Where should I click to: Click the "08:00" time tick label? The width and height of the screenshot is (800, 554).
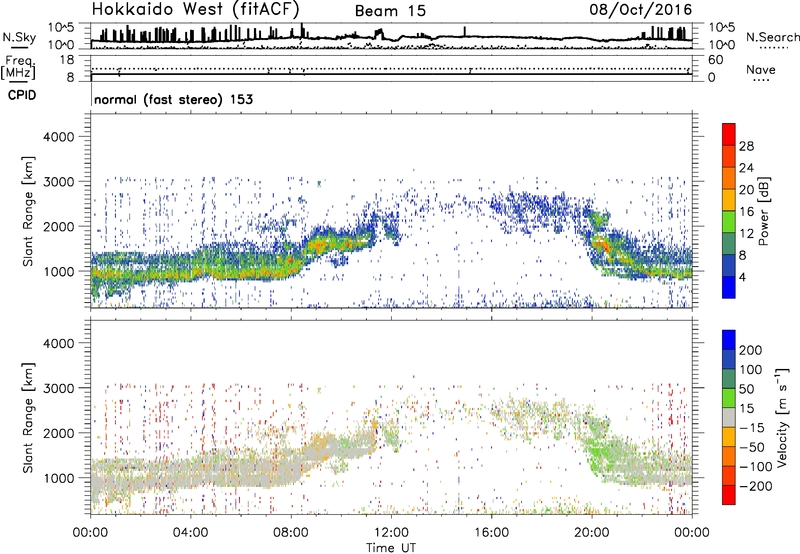291,533
